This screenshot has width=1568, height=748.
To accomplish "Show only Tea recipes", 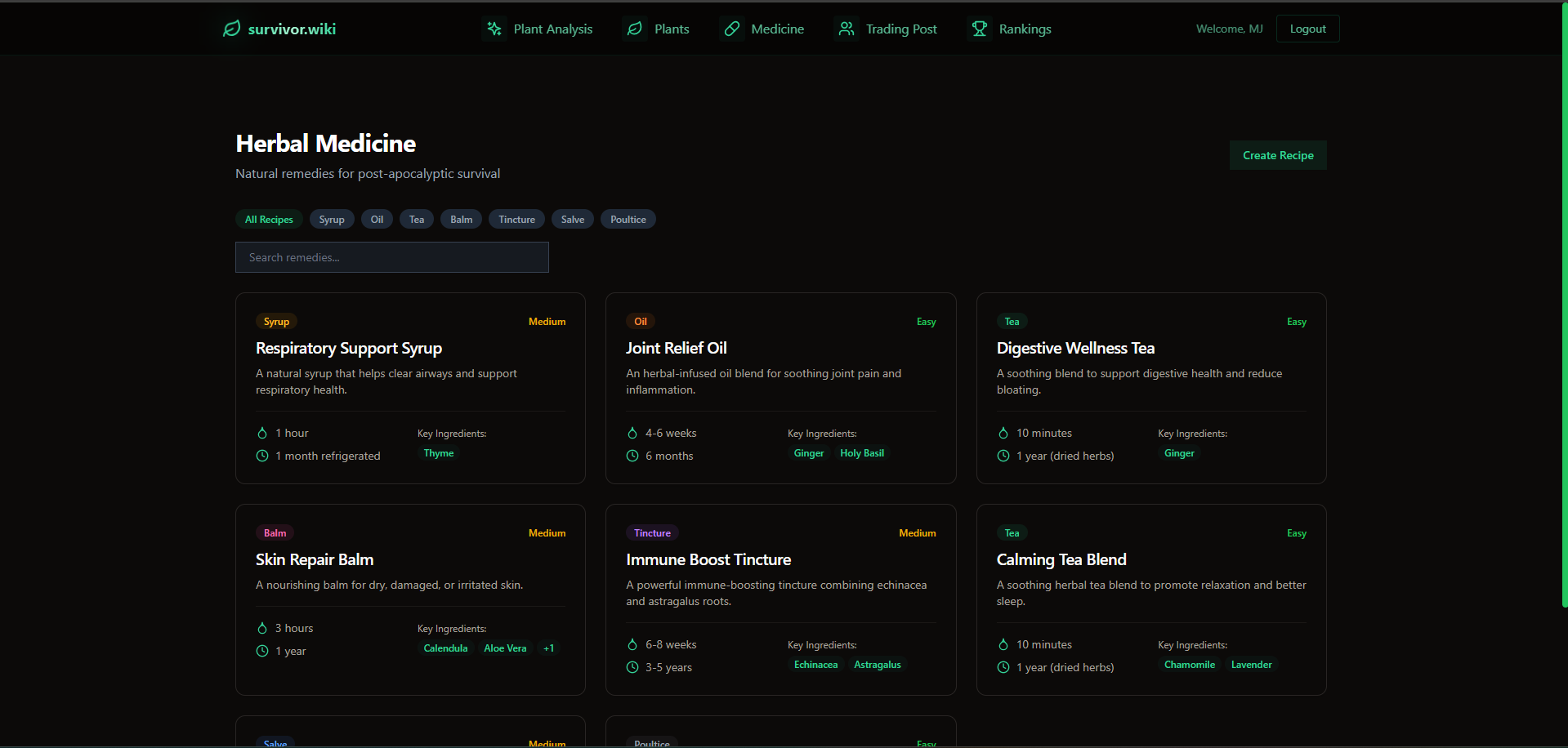I will (417, 219).
